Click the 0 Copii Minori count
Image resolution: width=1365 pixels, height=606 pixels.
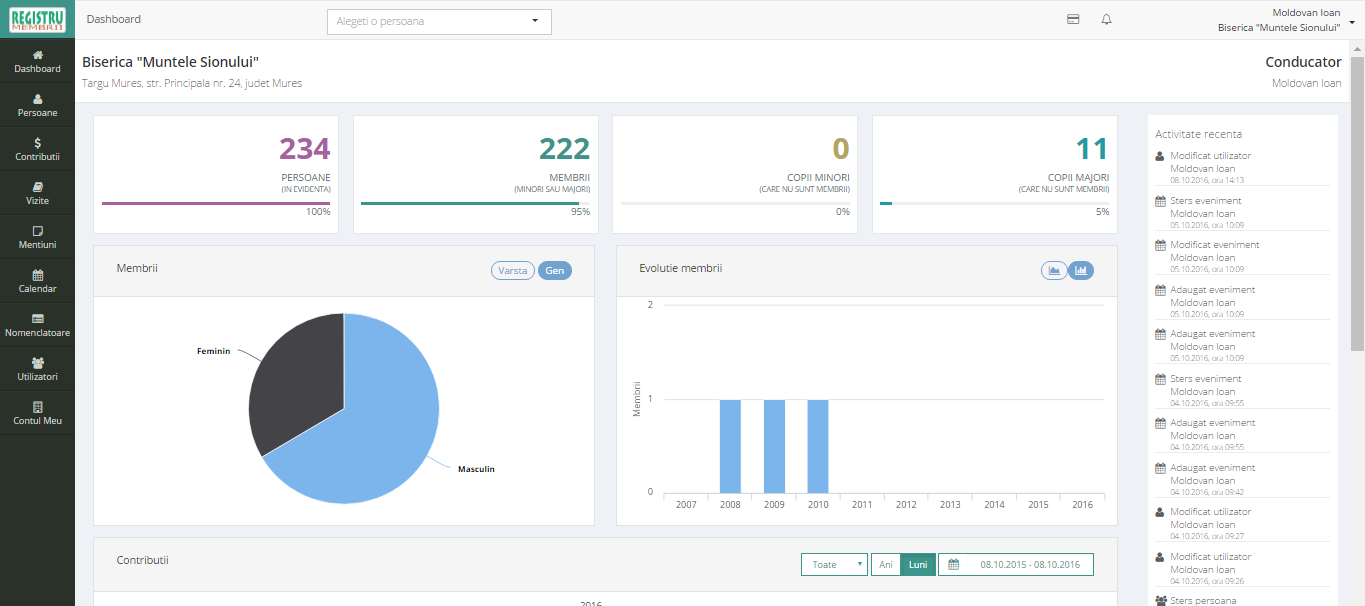tap(841, 149)
